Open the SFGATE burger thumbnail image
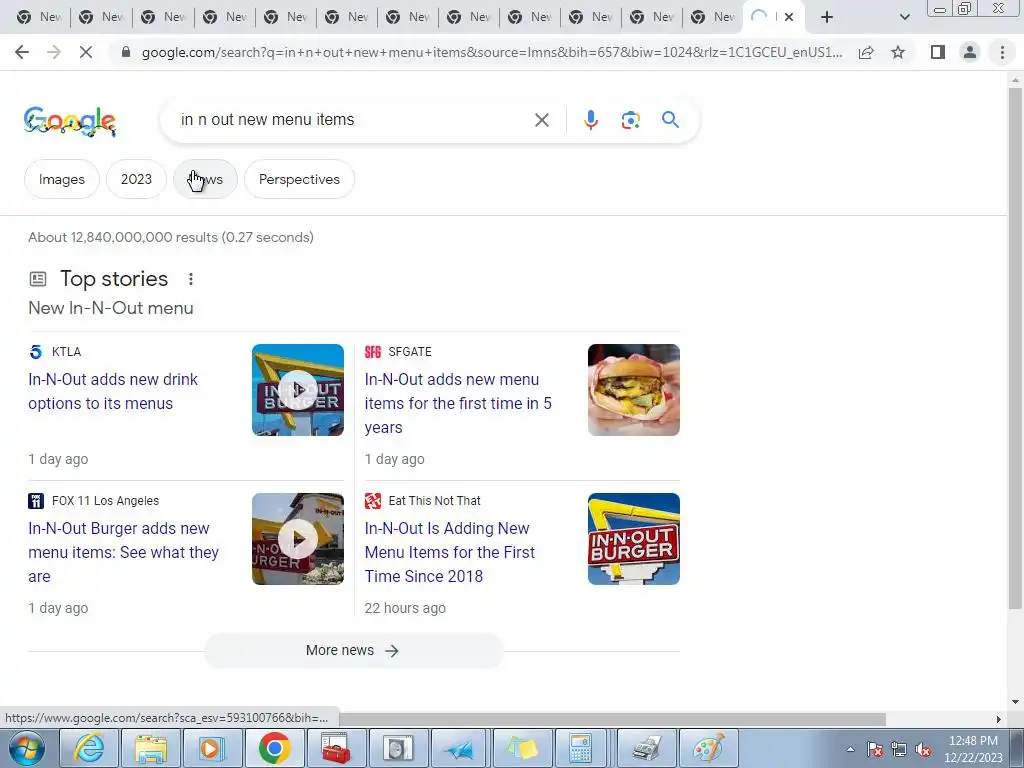 tap(633, 390)
